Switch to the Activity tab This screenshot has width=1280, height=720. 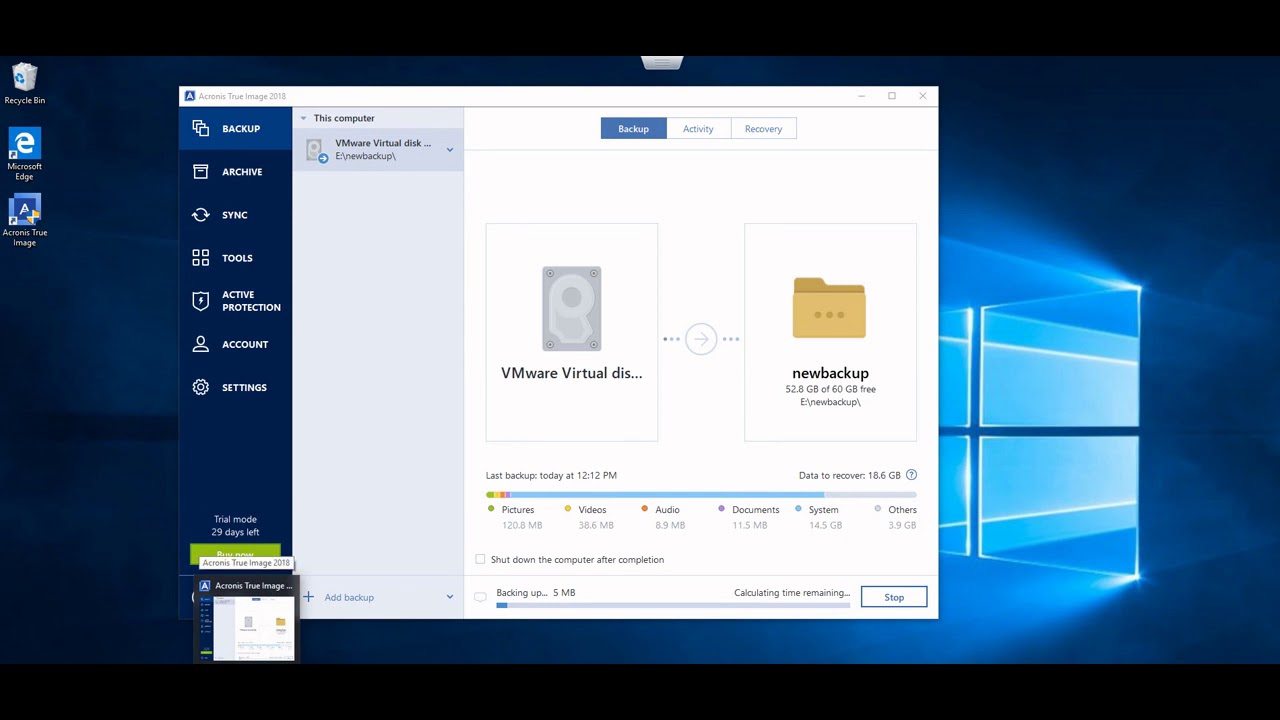[x=698, y=129]
